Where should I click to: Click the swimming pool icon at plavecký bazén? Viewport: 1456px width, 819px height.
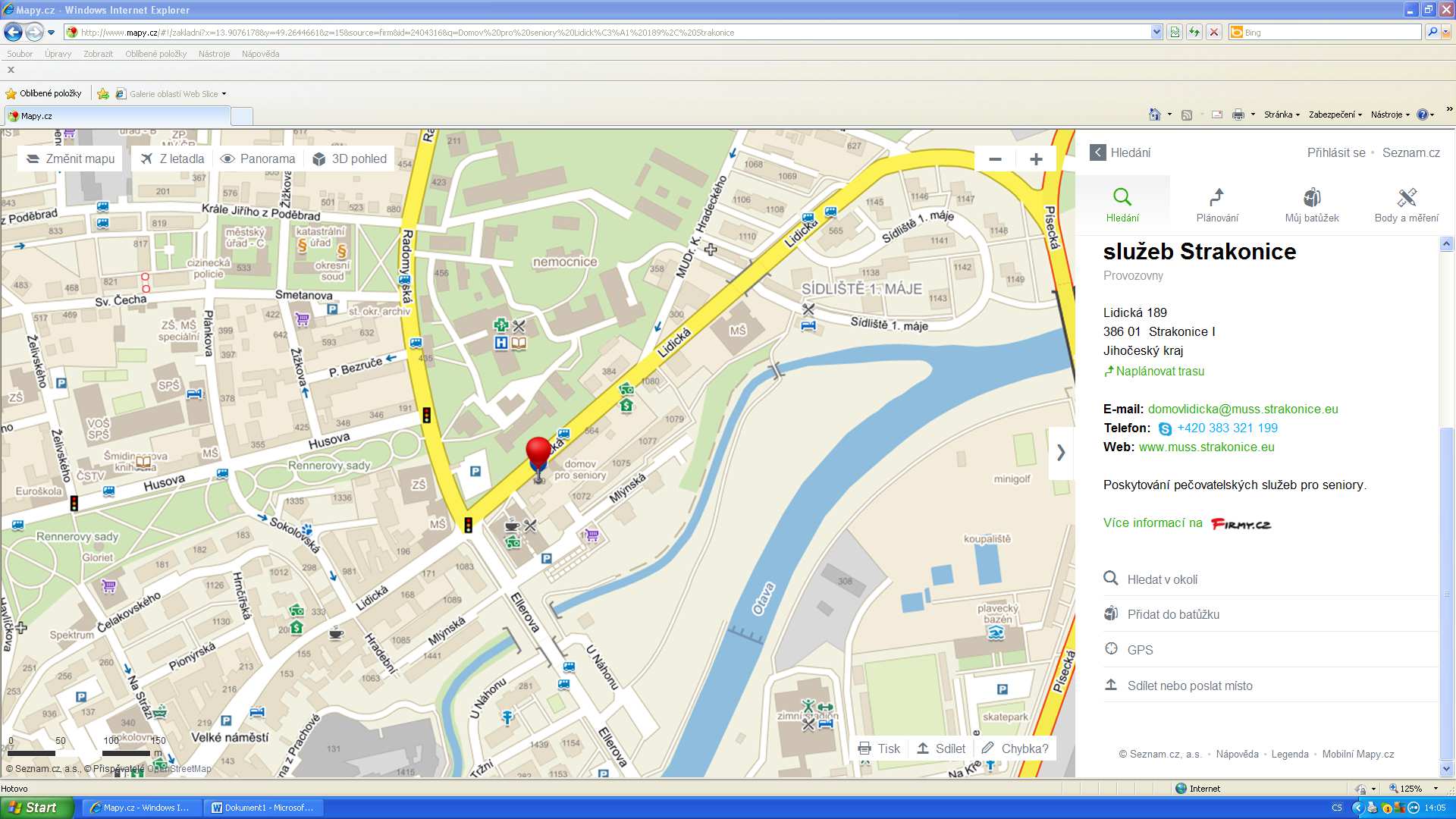pyautogui.click(x=996, y=633)
